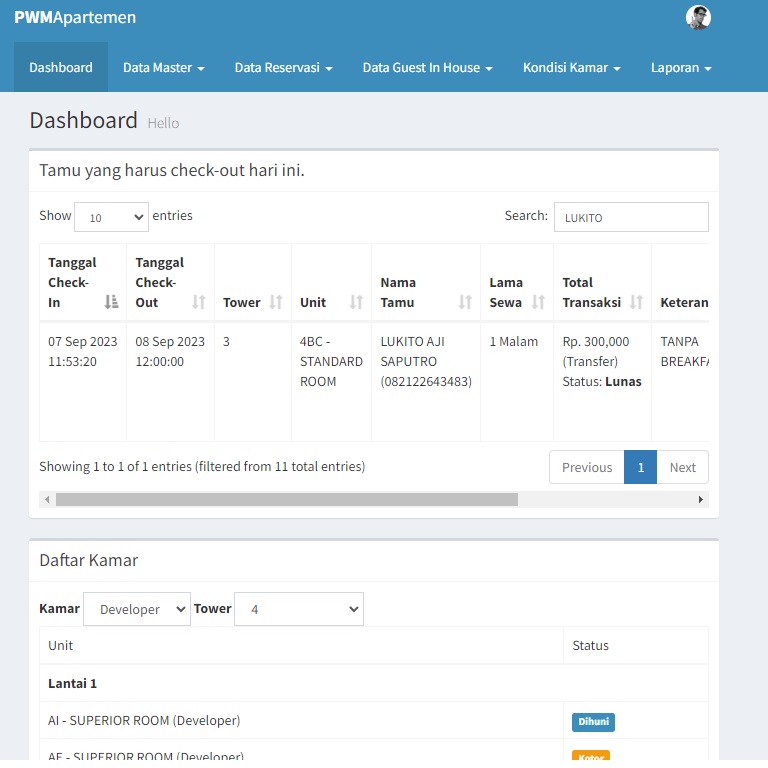Click the PWMApartemen brand link
Viewport: 768px width, 768px height.
click(75, 18)
